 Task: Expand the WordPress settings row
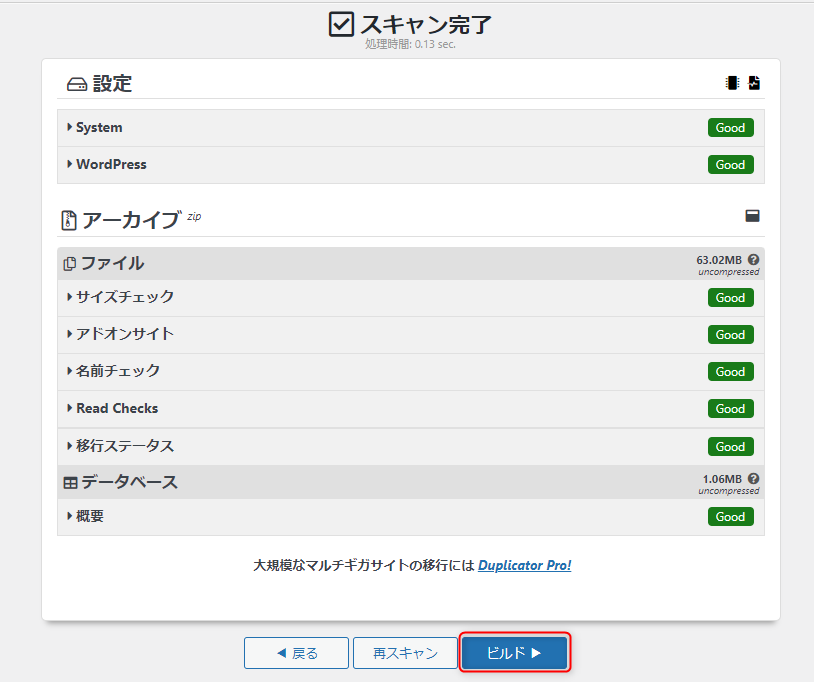[410, 165]
